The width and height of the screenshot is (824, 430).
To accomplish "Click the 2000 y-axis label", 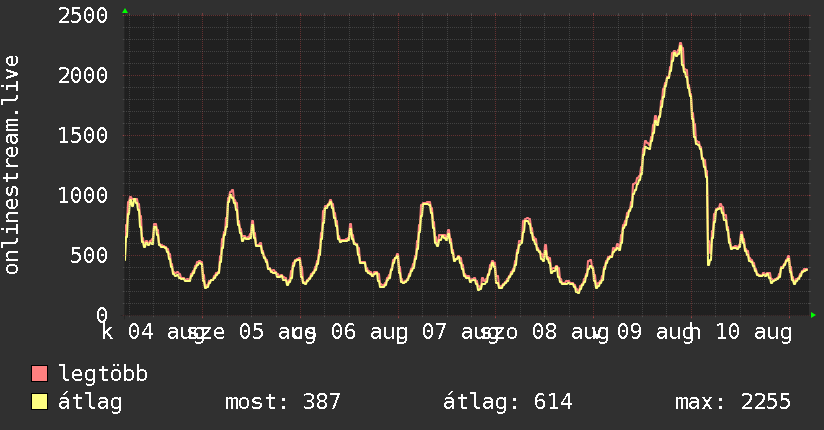I will pyautogui.click(x=83, y=76).
